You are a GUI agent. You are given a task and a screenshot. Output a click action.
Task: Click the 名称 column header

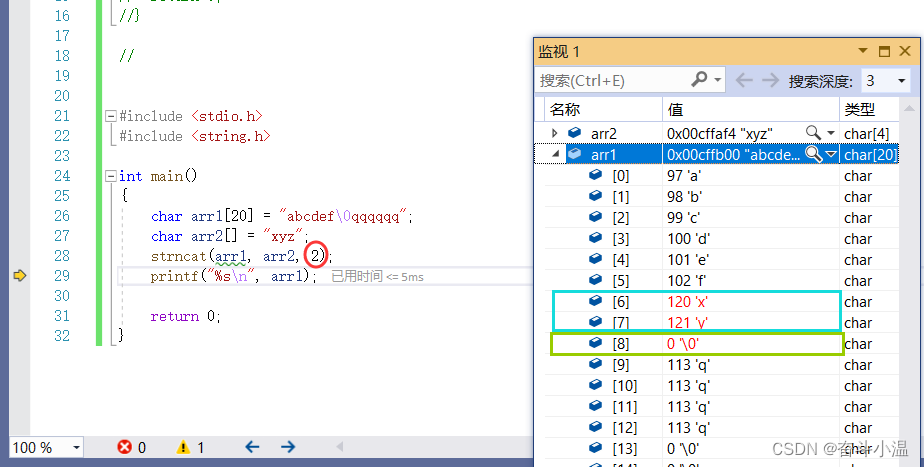coord(603,110)
